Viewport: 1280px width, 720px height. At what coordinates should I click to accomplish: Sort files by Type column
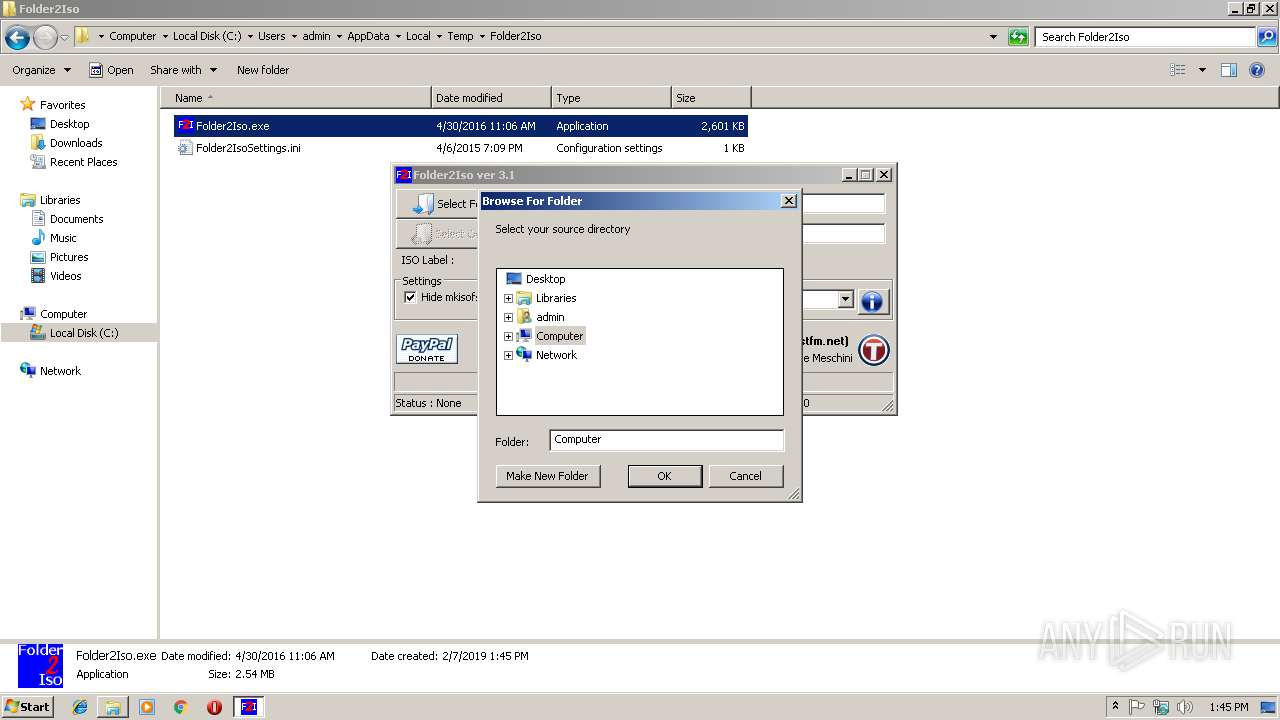[x=611, y=98]
